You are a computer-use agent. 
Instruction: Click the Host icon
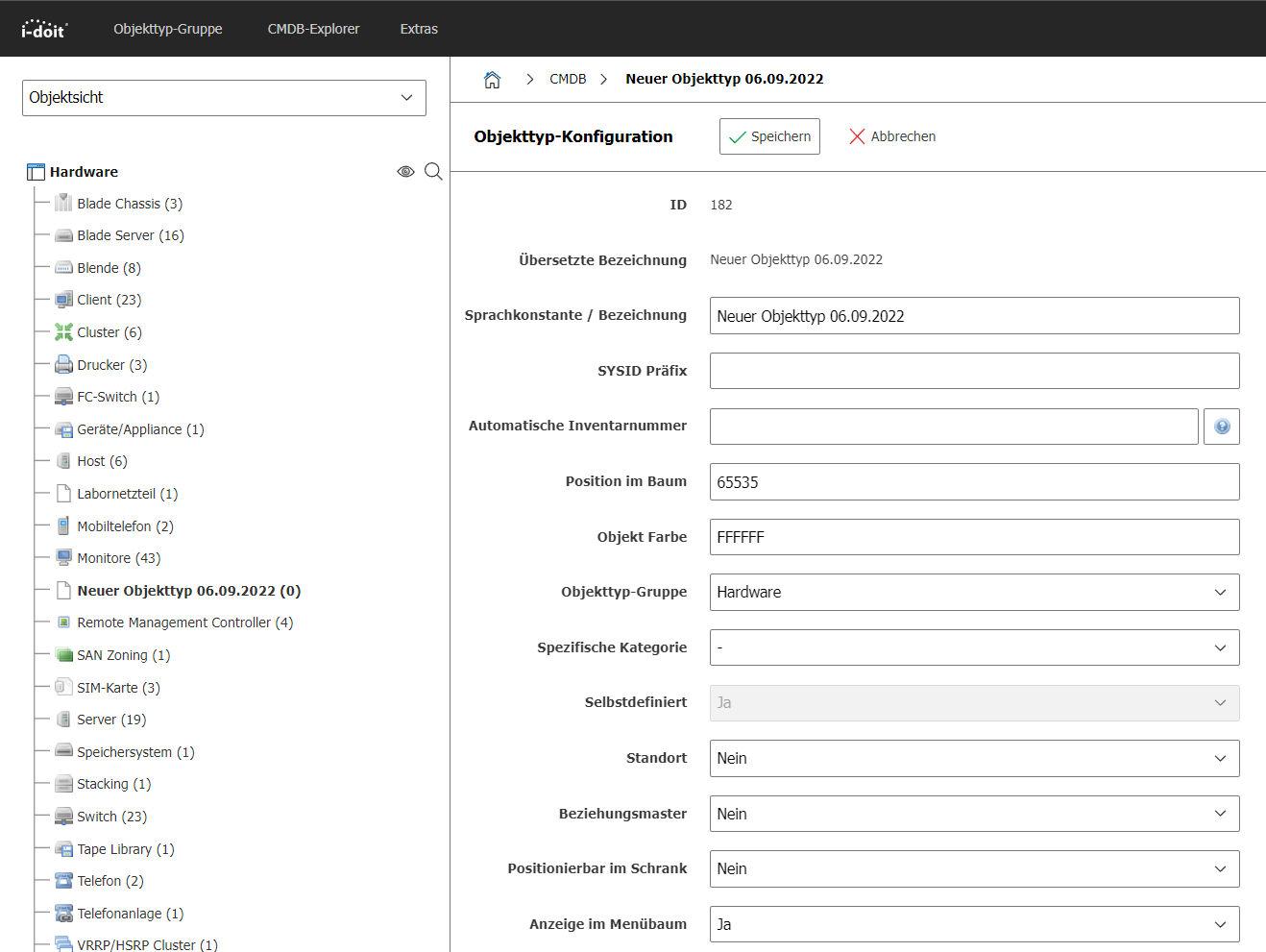pyautogui.click(x=63, y=461)
